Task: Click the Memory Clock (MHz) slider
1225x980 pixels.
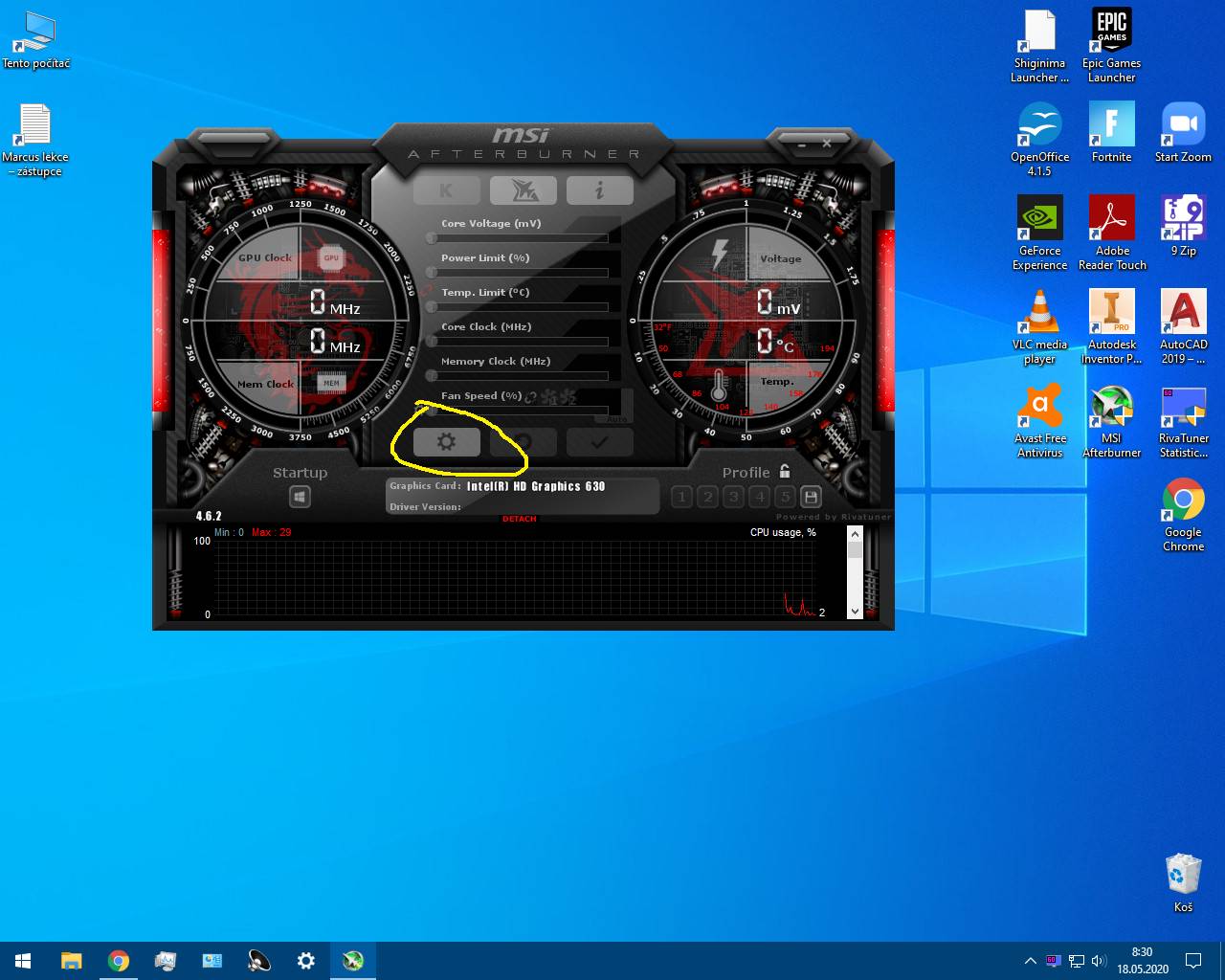Action: (518, 375)
